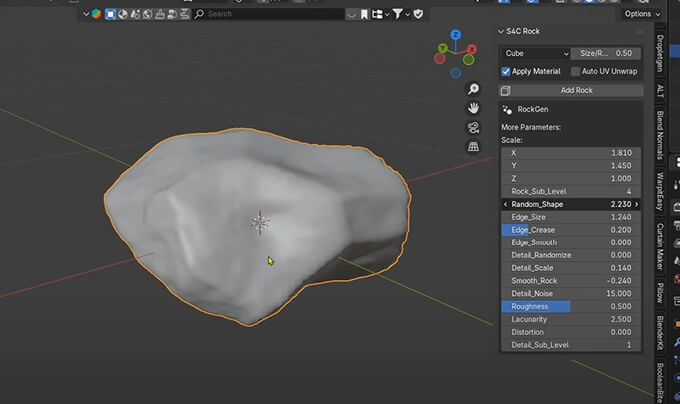Switch perspective/orthographic with grid icon
This screenshot has height=404, width=680.
pos(473,146)
